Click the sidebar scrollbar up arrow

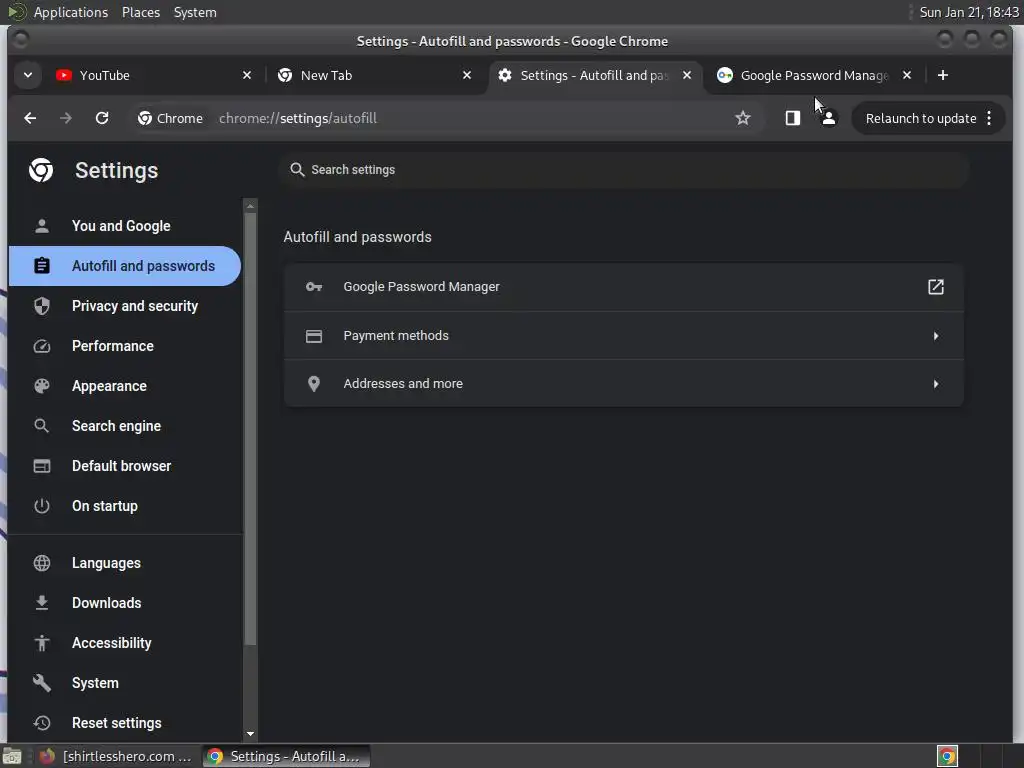250,206
